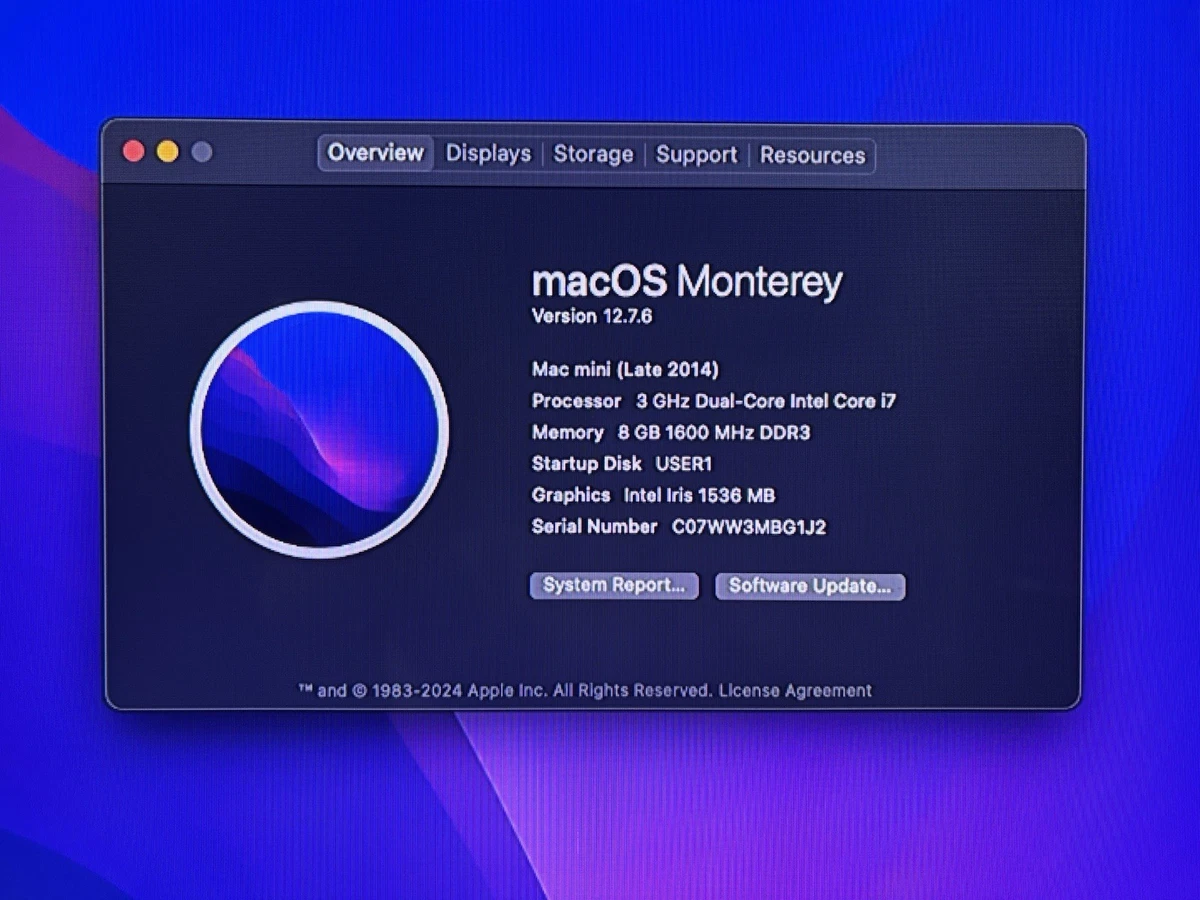Open the Displays tab
Viewport: 1200px width, 900px height.
488,154
